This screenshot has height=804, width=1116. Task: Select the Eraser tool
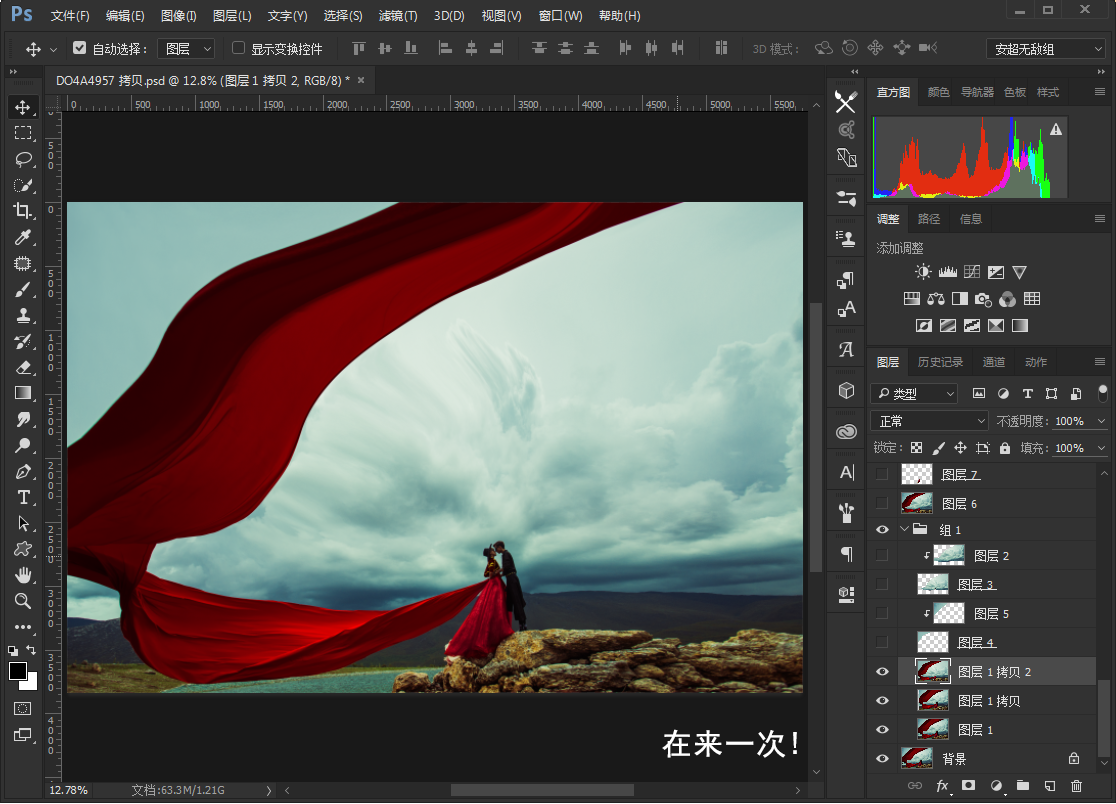23,367
